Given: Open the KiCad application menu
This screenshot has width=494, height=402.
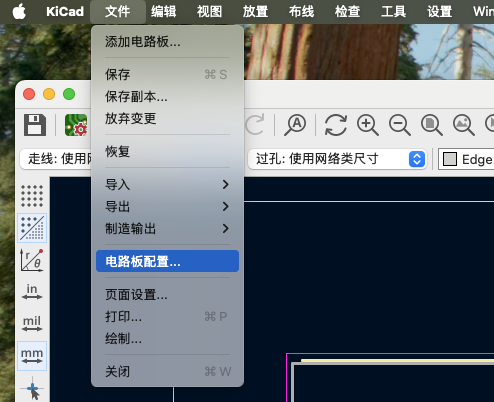Looking at the screenshot, I should click(65, 12).
